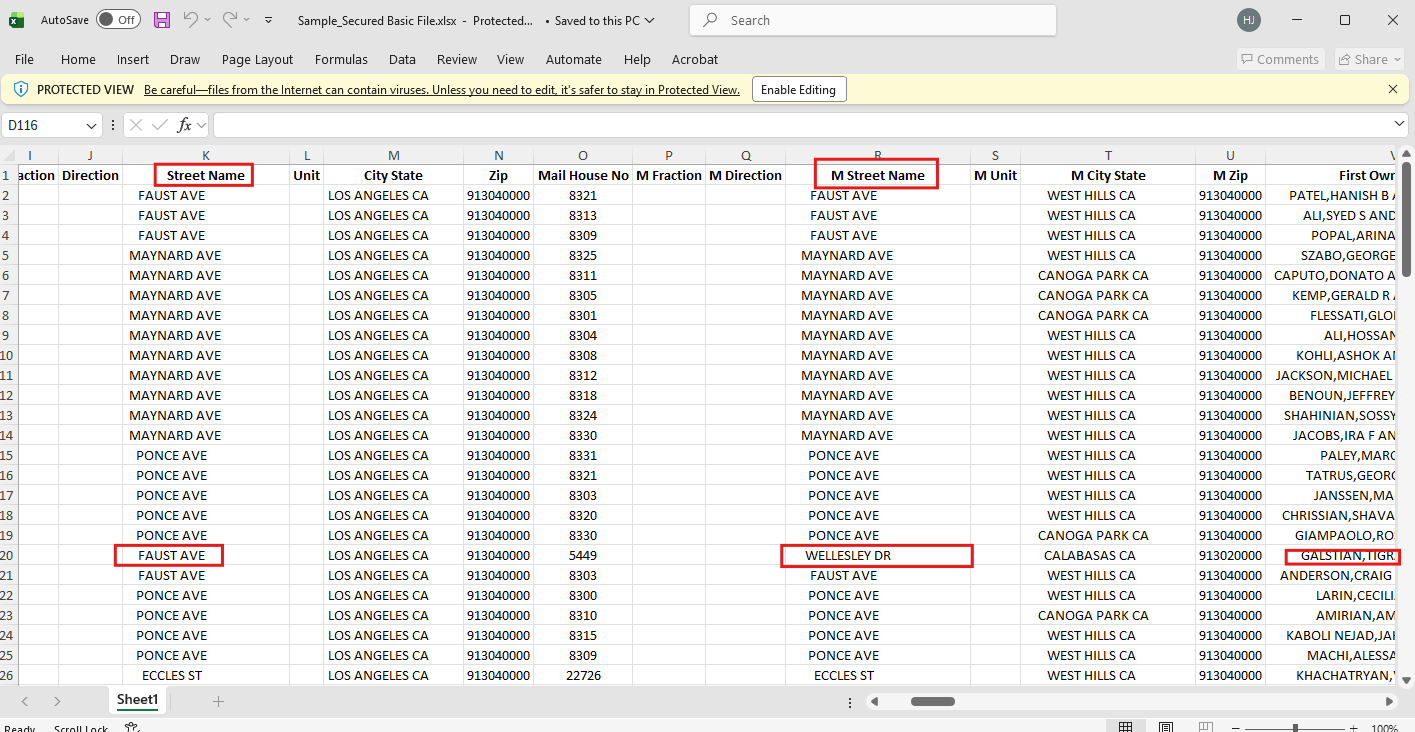Click the Redo arrow icon
1415x732 pixels.
coord(229,20)
